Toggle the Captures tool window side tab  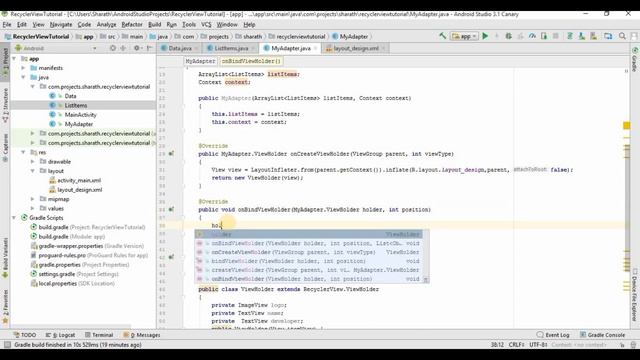pos(5,148)
